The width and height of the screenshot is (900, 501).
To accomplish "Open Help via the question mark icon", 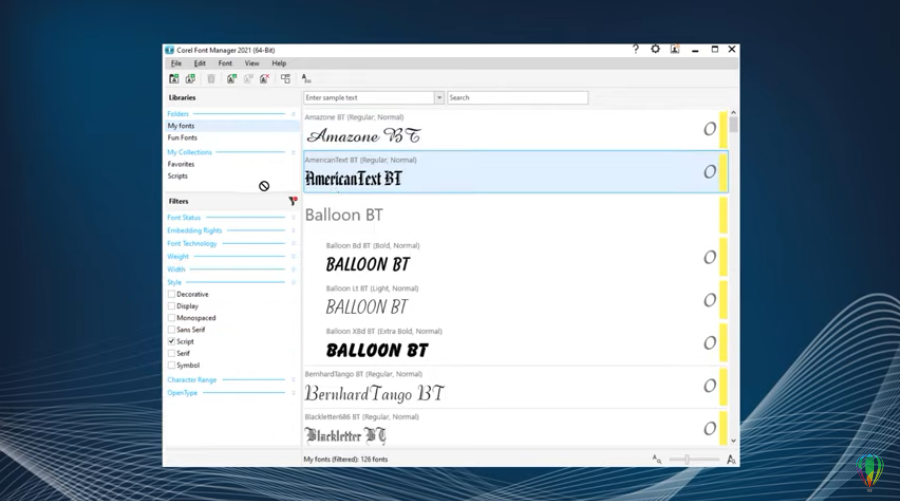I will [x=635, y=49].
